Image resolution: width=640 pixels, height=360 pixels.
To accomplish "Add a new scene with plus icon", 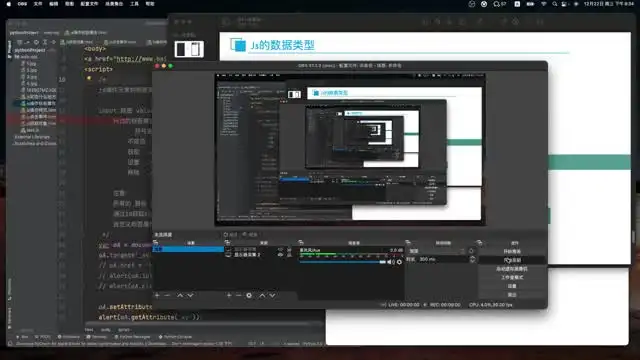I will (x=157, y=295).
